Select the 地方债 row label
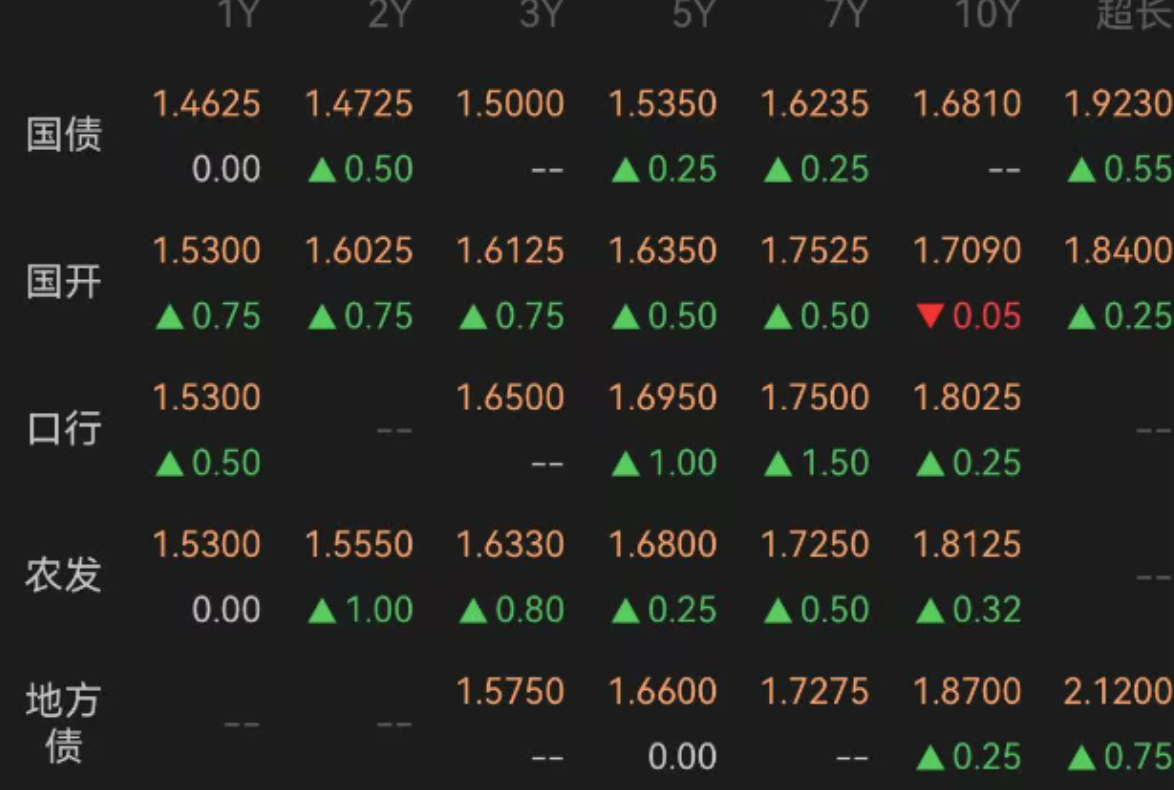This screenshot has width=1174, height=790. pyautogui.click(x=64, y=723)
